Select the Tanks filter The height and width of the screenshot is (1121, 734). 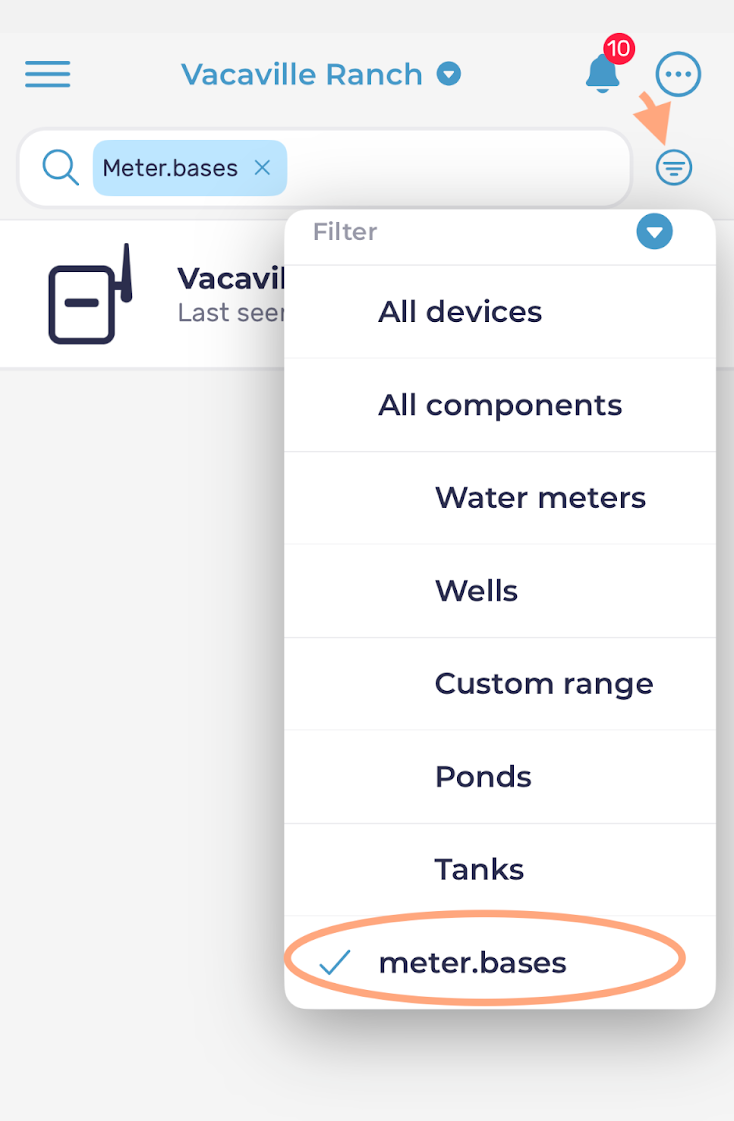pyautogui.click(x=500, y=869)
